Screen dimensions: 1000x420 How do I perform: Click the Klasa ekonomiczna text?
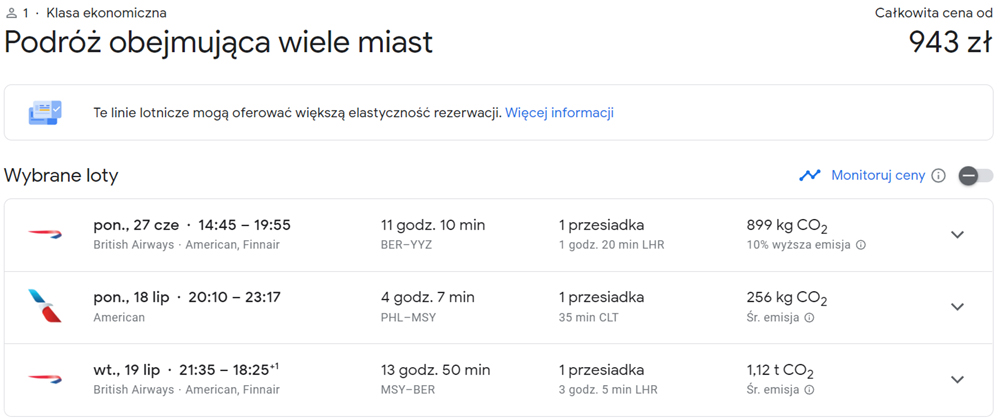107,13
